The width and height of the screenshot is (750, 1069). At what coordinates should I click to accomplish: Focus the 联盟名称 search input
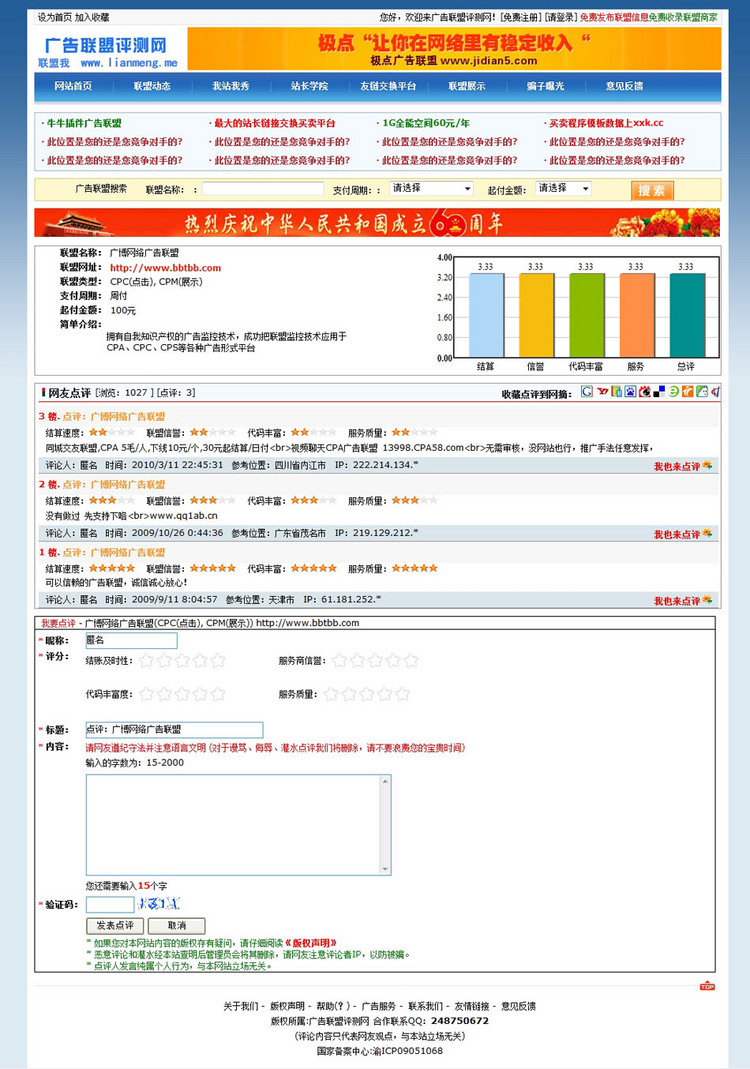tap(262, 189)
